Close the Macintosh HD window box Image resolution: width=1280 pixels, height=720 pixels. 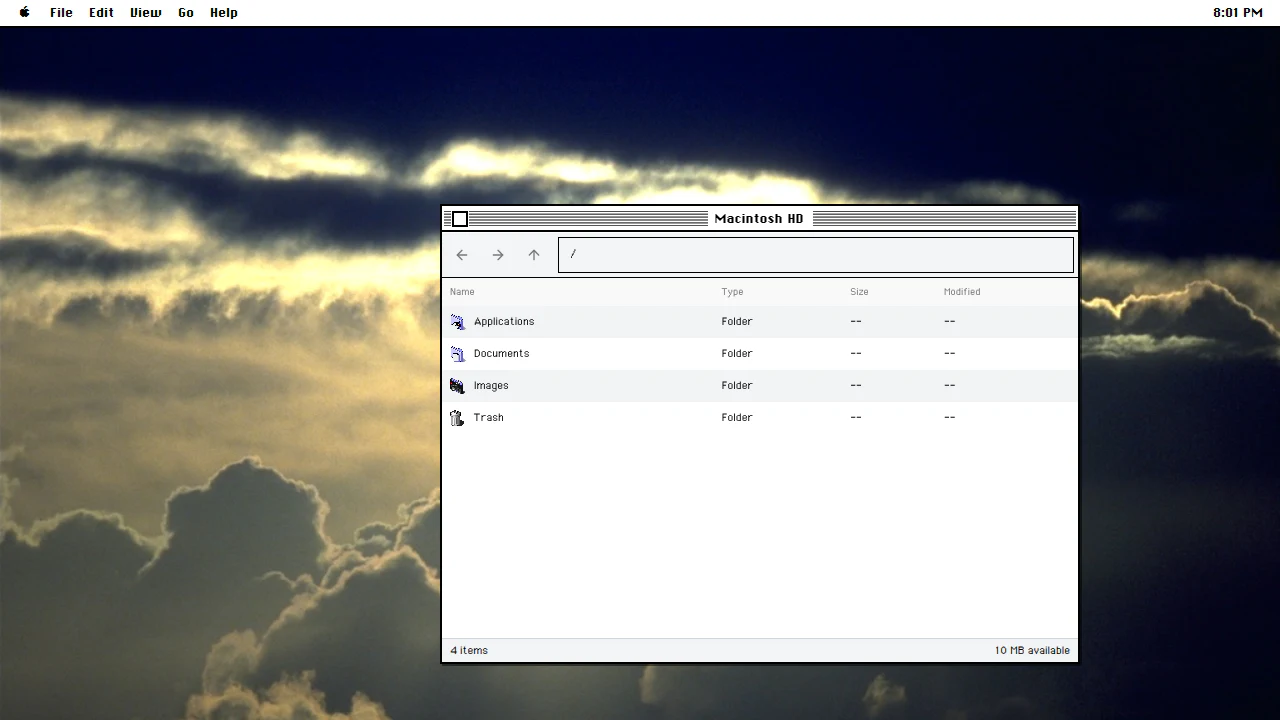[x=460, y=219]
